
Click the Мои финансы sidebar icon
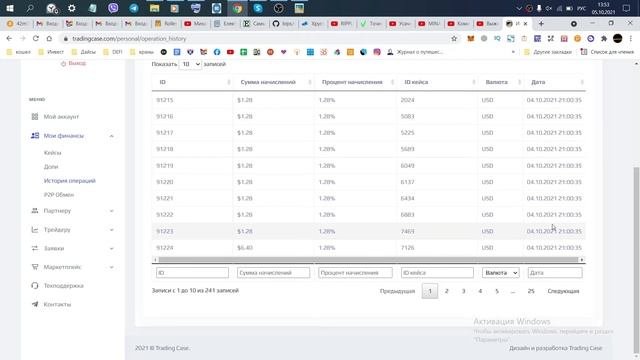(x=35, y=136)
